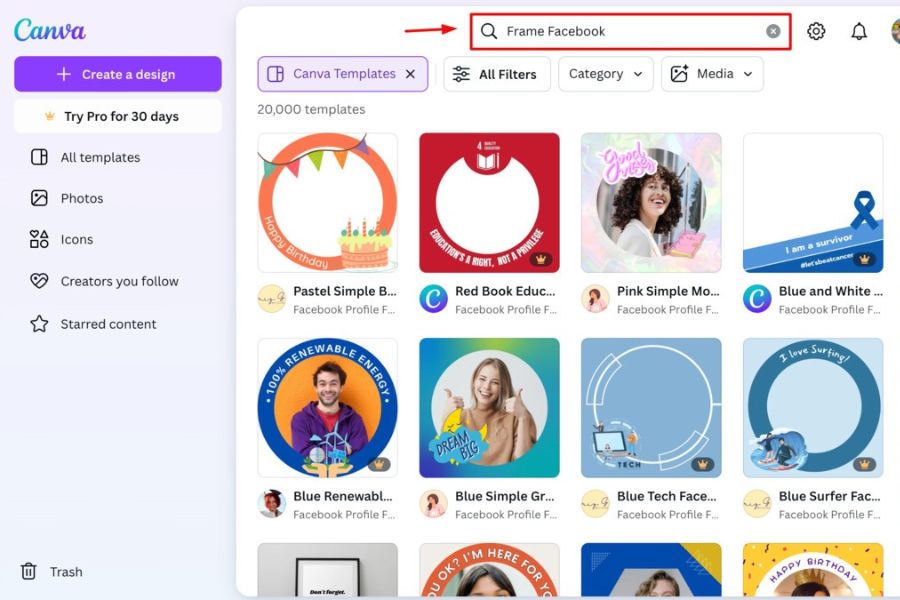
Task: Open the Canva home logo
Action: click(50, 30)
